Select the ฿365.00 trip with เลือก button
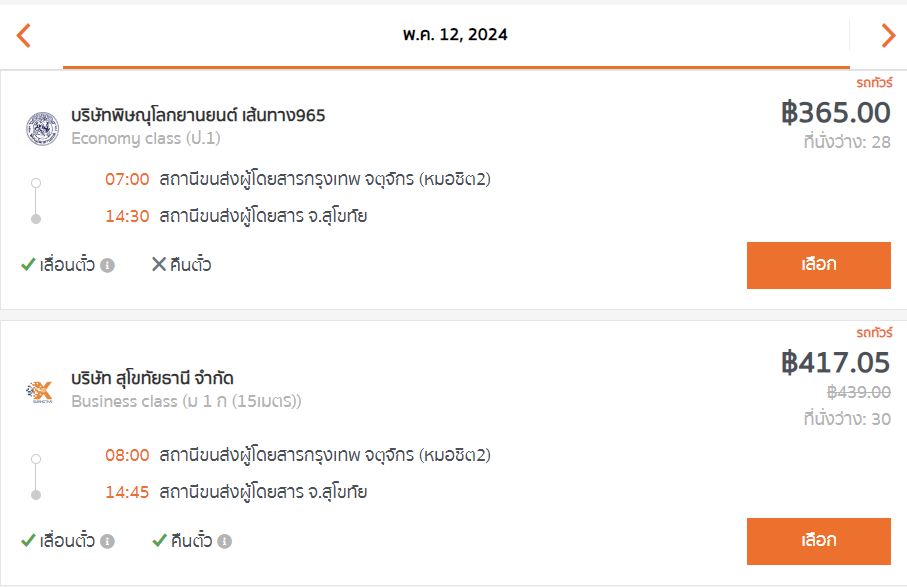 (x=818, y=265)
